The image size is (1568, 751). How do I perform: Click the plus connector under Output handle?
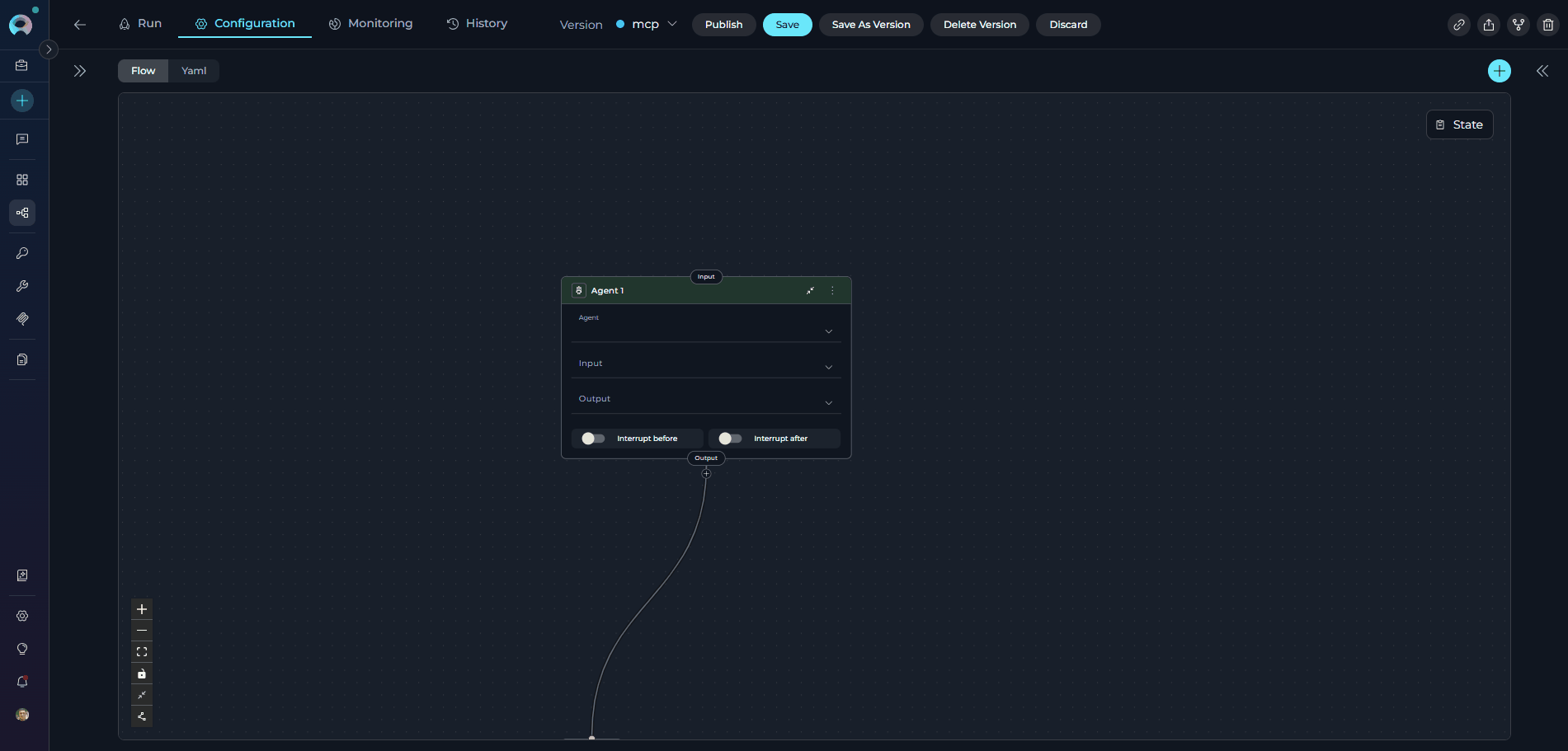(x=706, y=474)
